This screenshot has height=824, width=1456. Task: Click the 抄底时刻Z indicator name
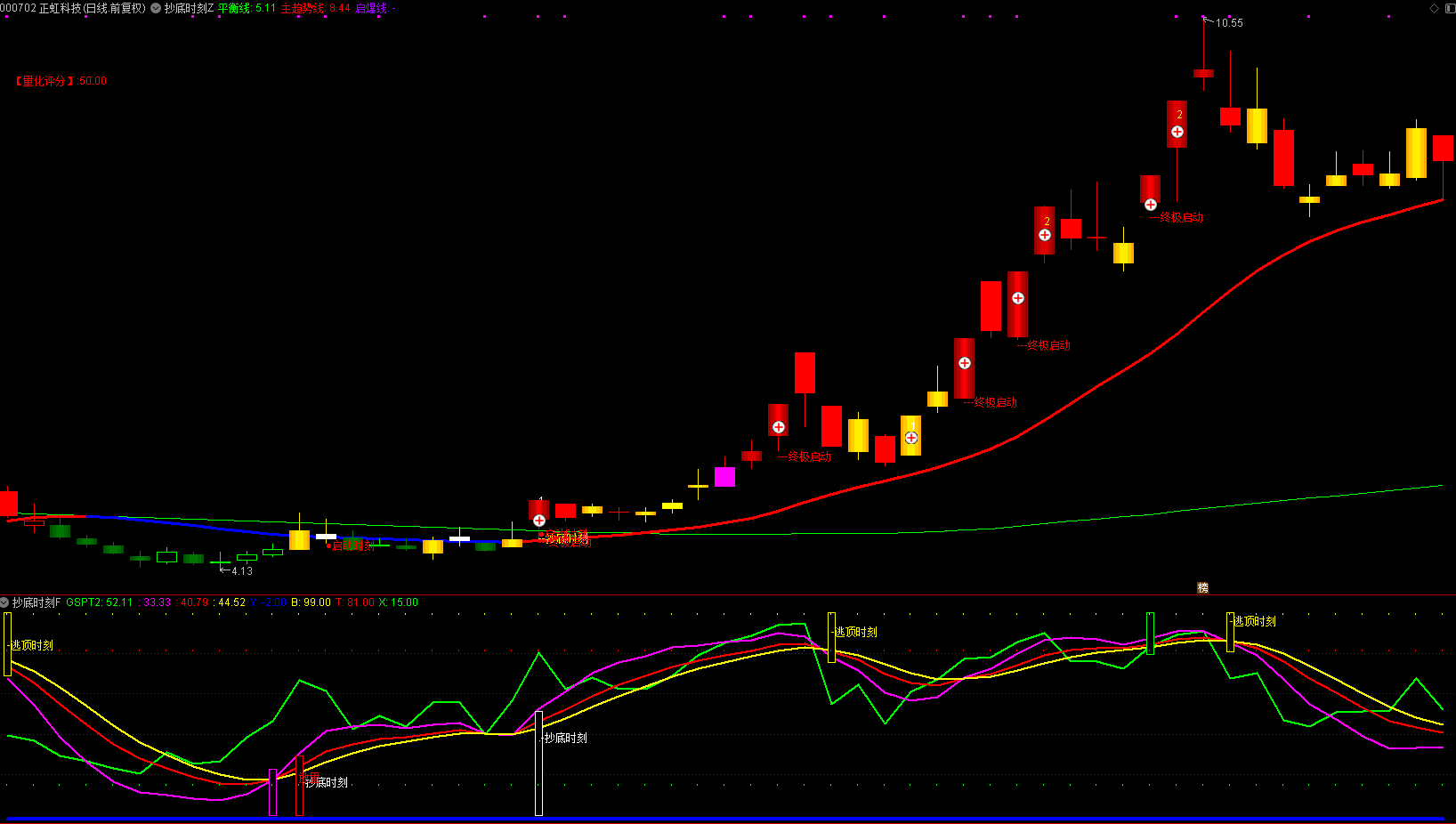pos(189,8)
